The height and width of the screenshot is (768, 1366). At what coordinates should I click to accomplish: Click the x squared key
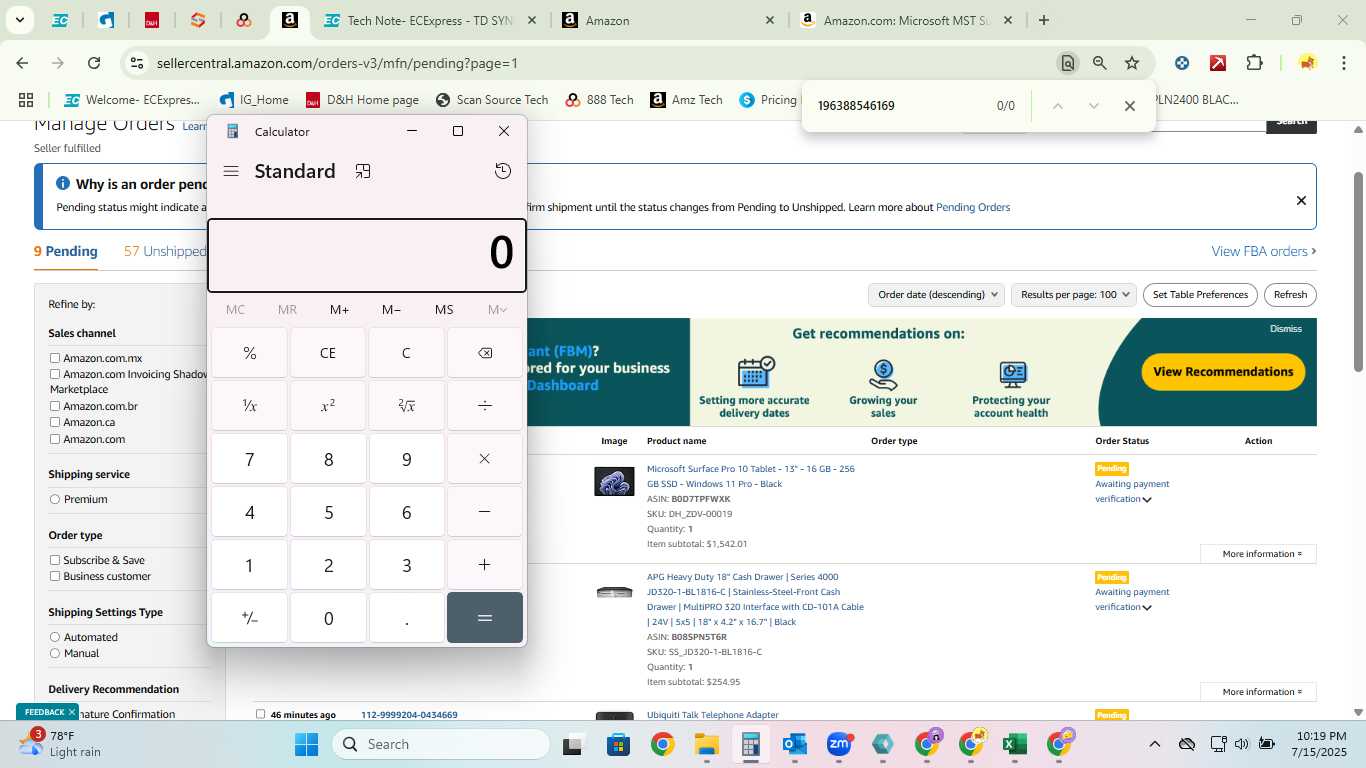[x=328, y=405]
